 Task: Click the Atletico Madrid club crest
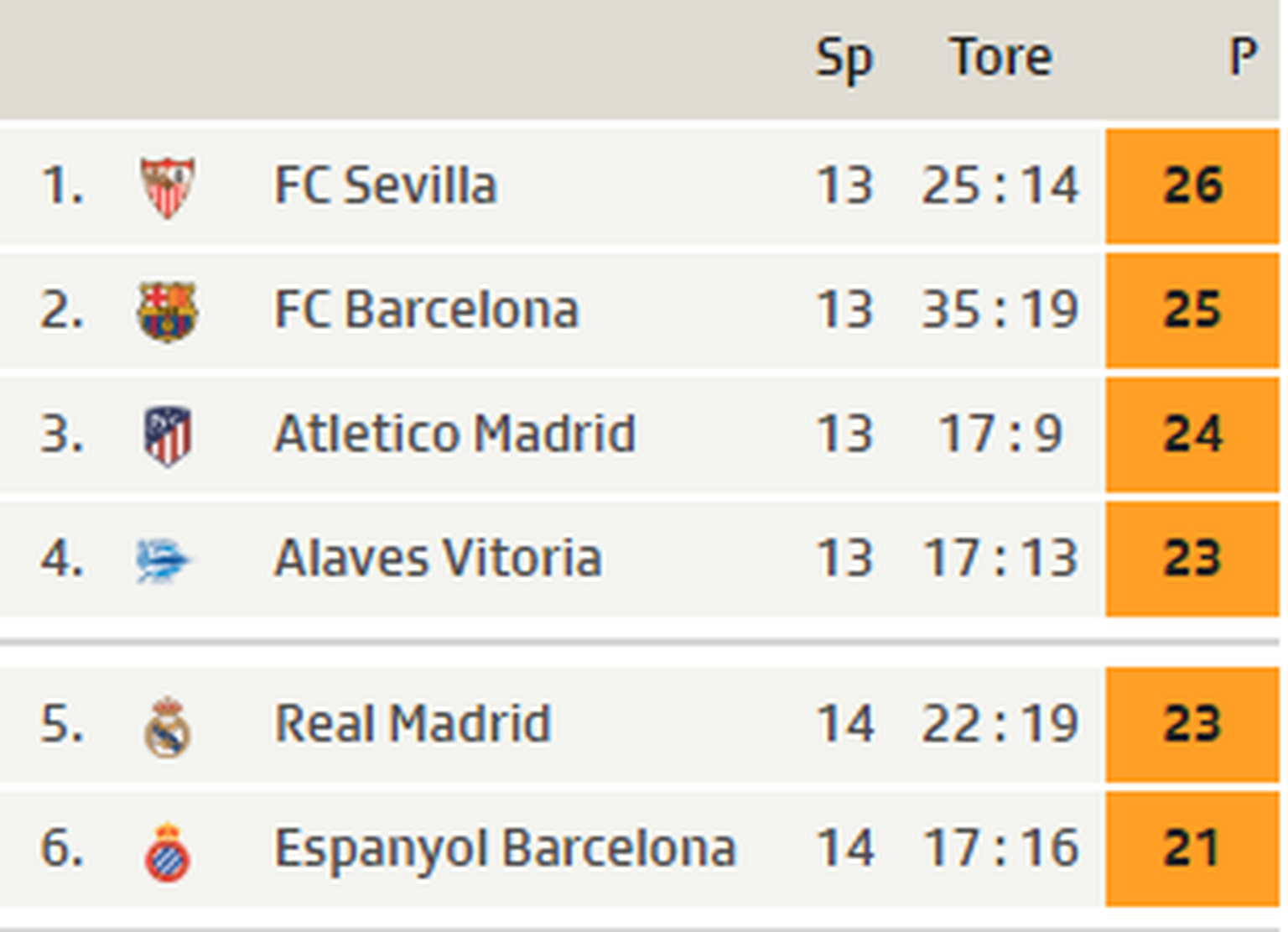(x=168, y=435)
